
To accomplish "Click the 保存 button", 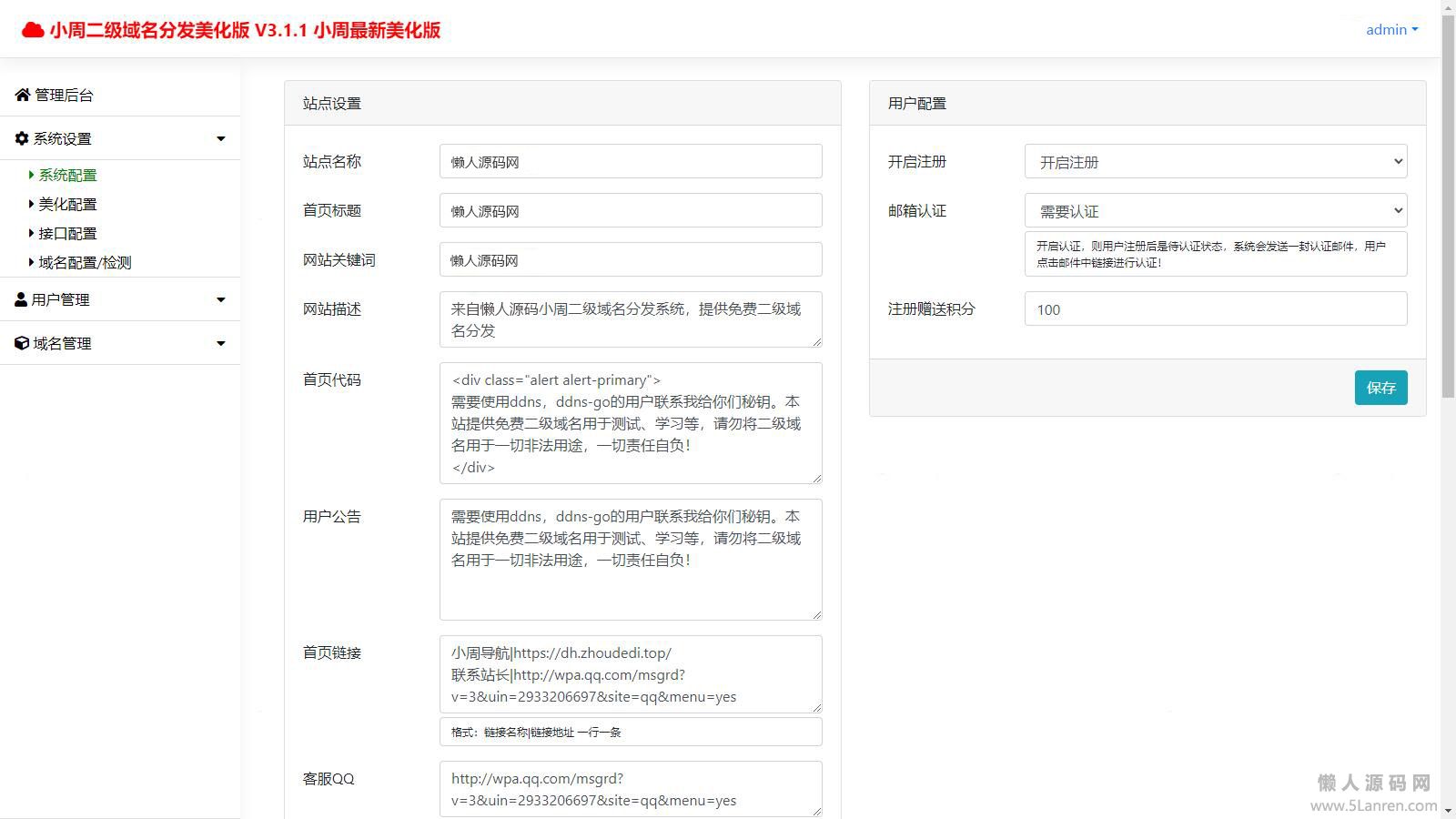I will pos(1380,388).
